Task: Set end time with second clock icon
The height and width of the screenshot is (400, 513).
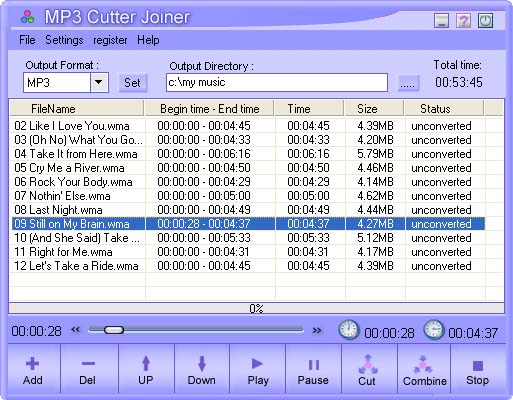Action: click(x=434, y=330)
